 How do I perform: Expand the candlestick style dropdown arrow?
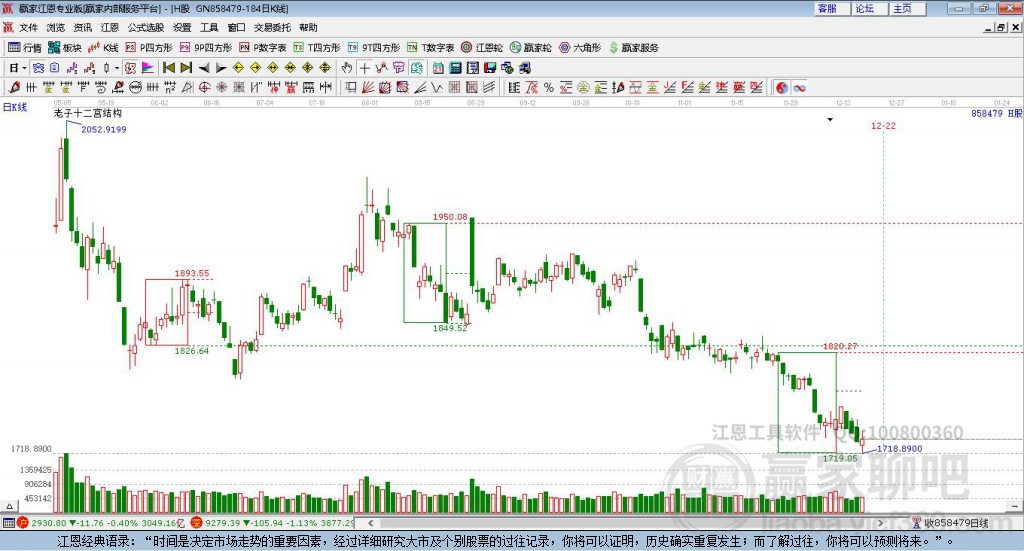(117, 68)
